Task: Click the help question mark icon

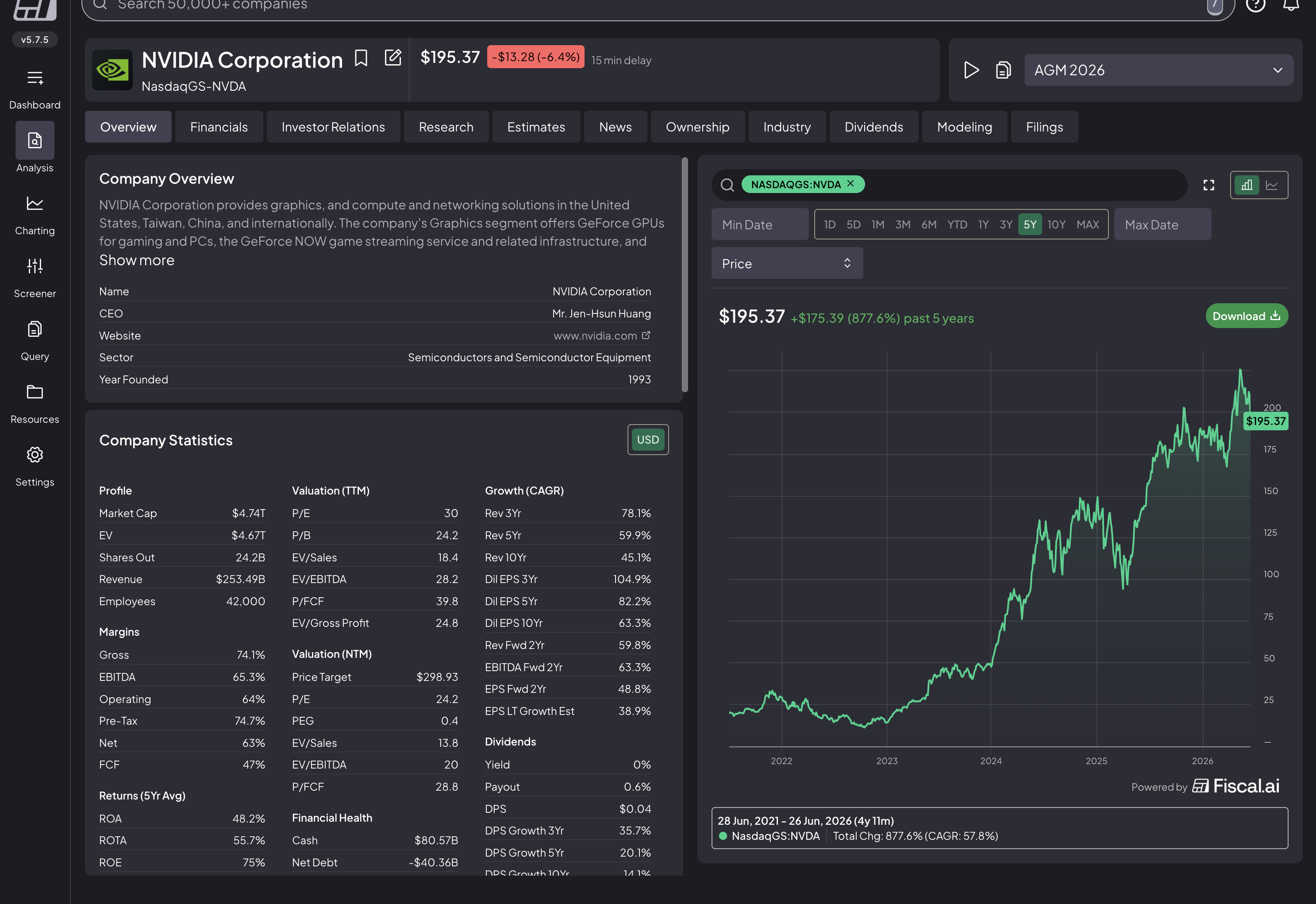Action: 1255,4
